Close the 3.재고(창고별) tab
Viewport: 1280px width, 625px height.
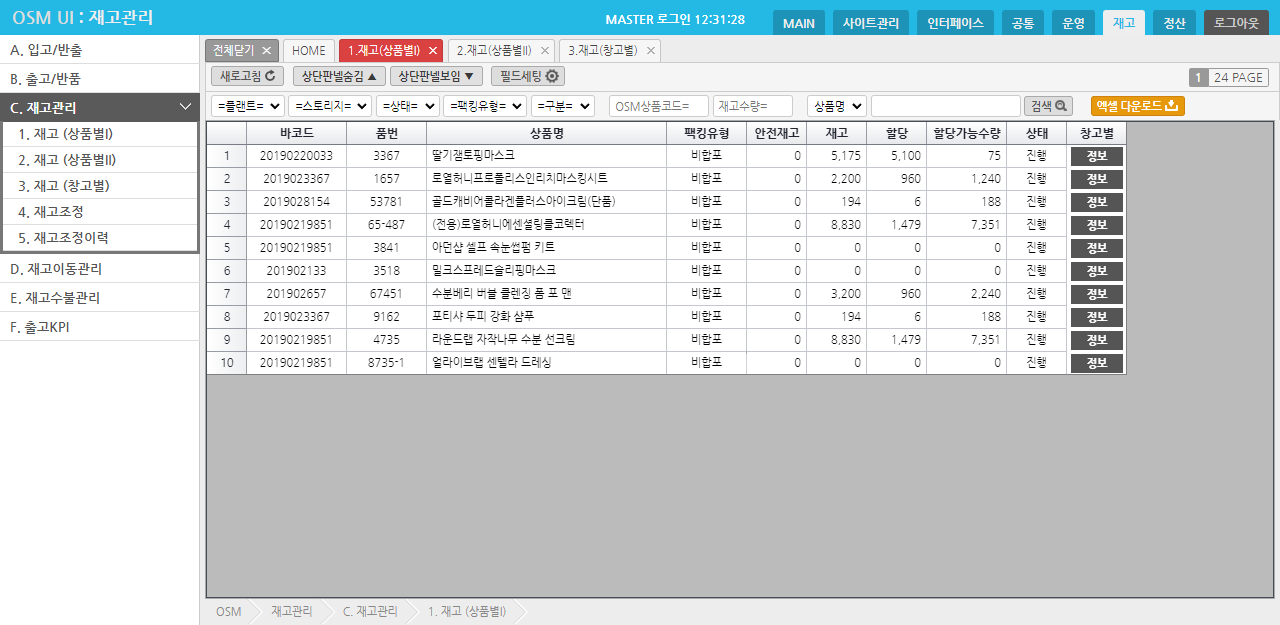pos(651,51)
